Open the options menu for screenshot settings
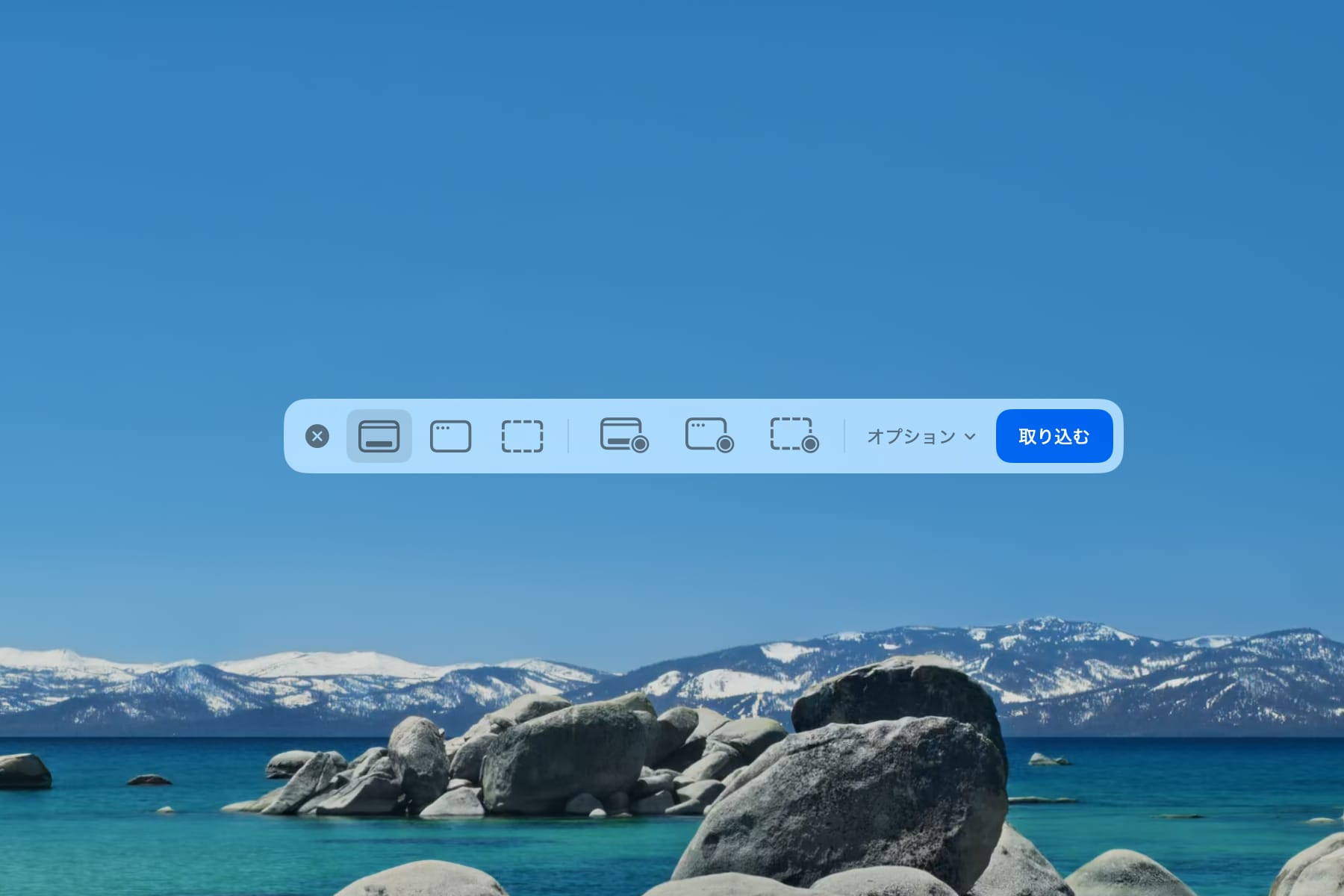Viewport: 1344px width, 896px height. point(918,436)
